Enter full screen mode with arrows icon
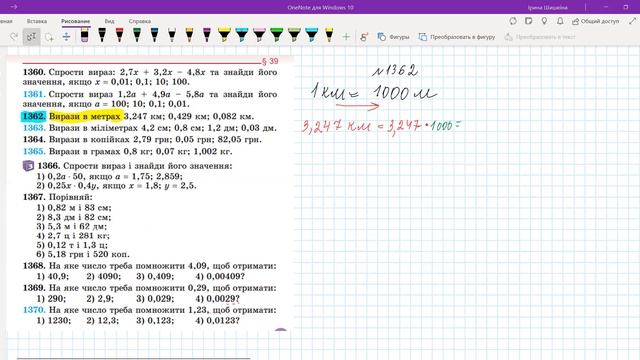 point(632,21)
